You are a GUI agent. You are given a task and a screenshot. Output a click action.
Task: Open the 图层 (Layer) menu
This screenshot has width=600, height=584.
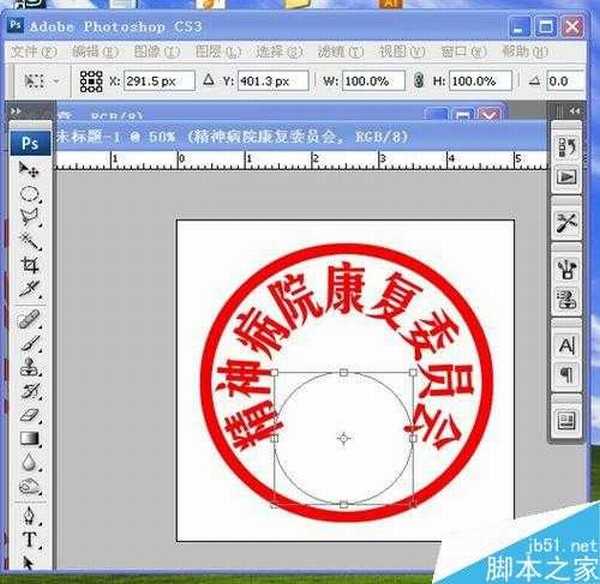(x=218, y=52)
